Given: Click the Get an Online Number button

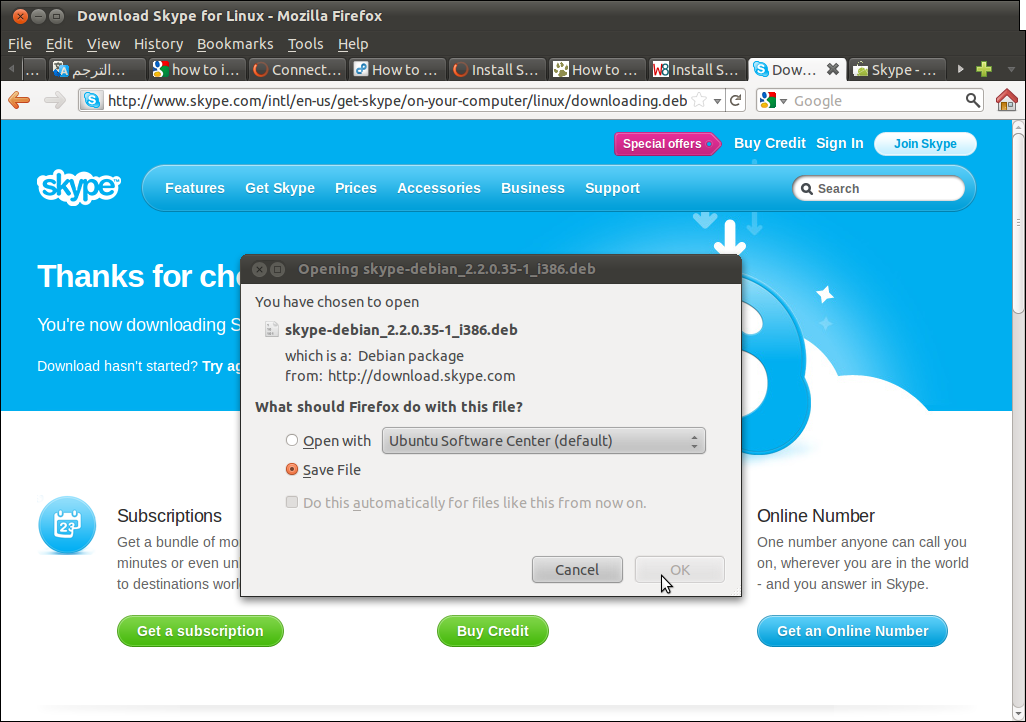Looking at the screenshot, I should point(852,631).
